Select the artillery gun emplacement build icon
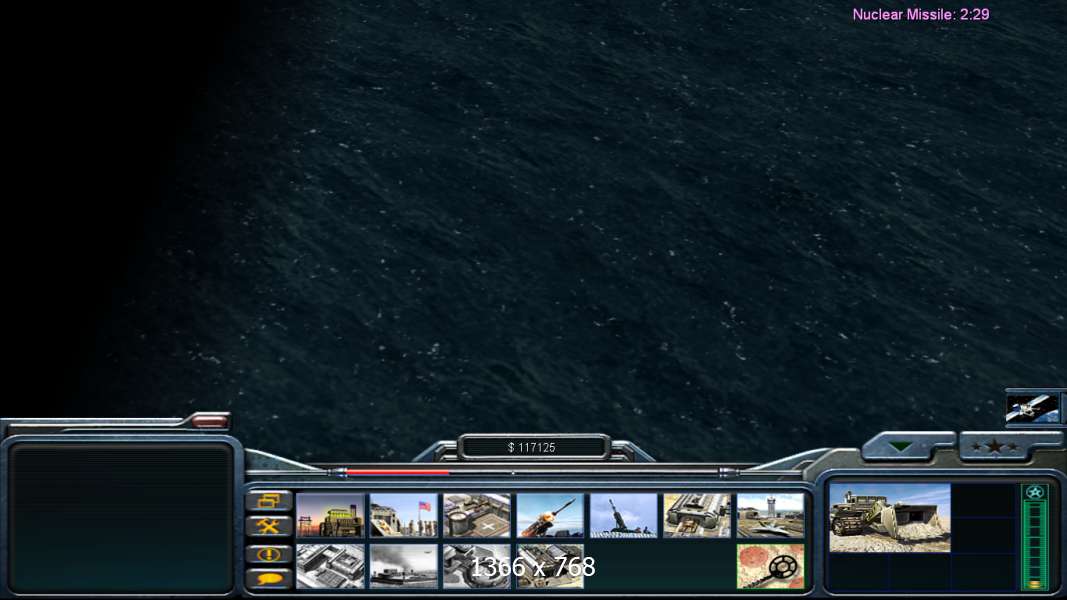1067x600 pixels. 623,516
